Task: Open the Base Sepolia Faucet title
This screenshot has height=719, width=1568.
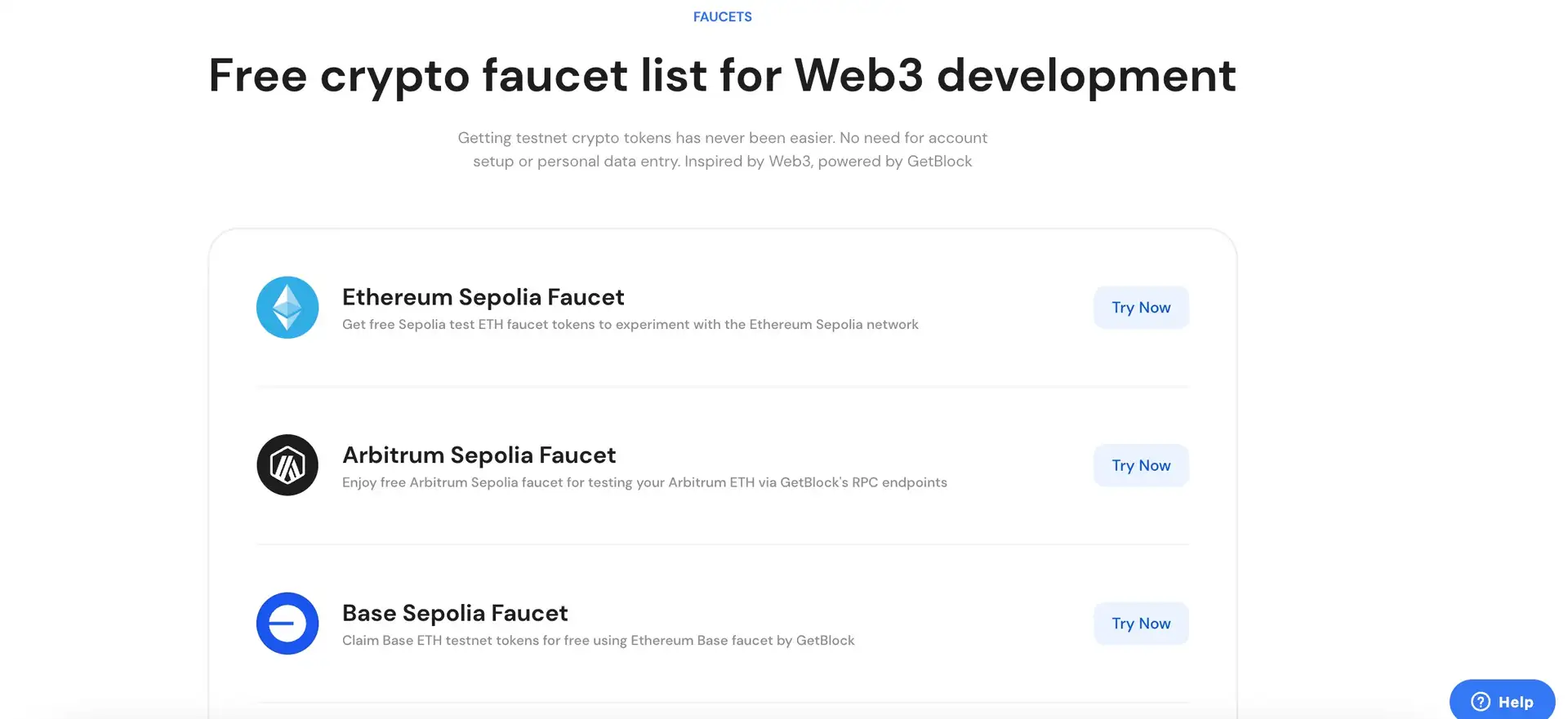Action: (455, 613)
